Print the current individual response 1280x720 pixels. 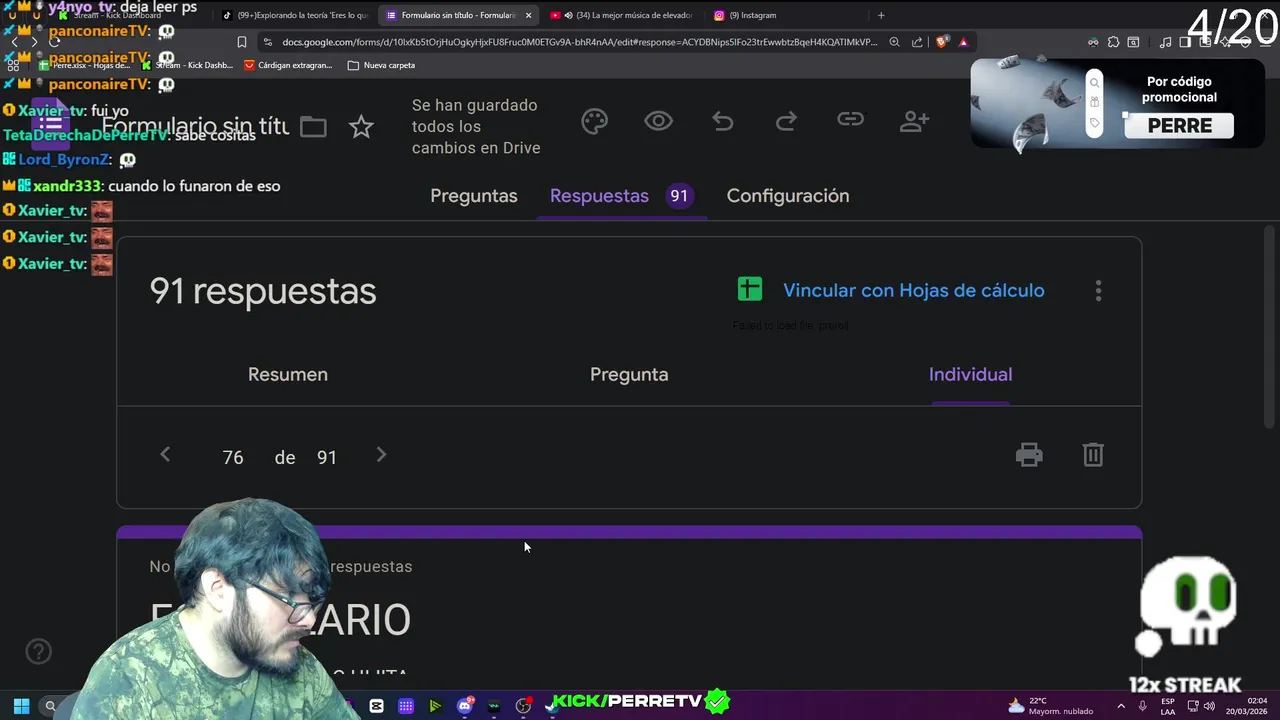click(1029, 455)
